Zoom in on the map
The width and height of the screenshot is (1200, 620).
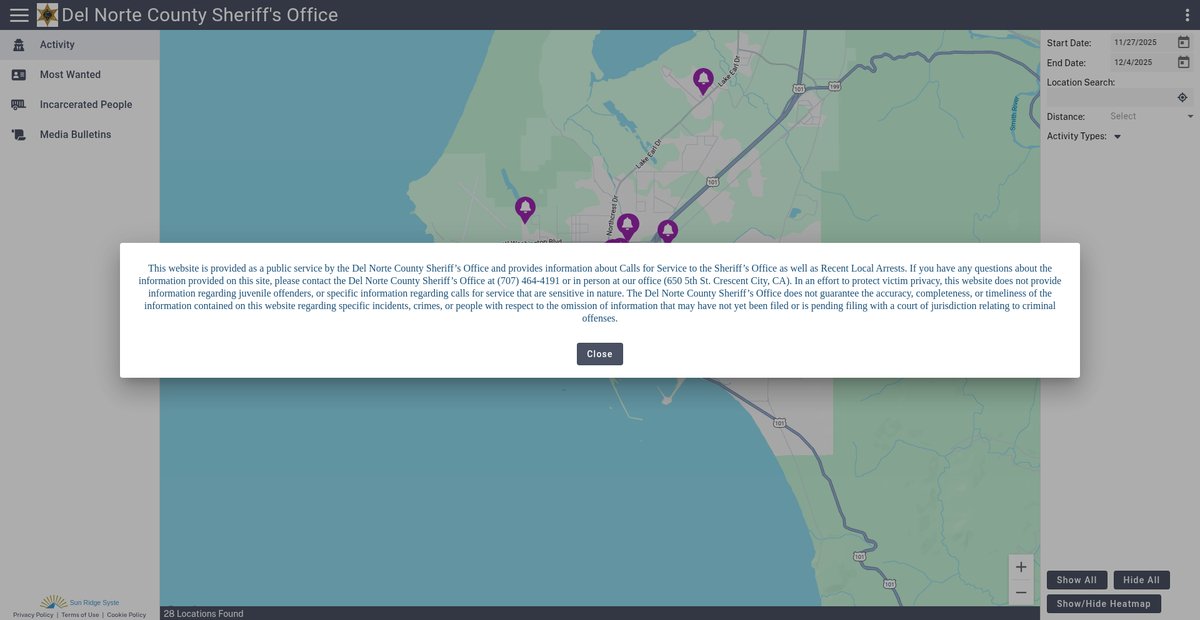(1021, 567)
